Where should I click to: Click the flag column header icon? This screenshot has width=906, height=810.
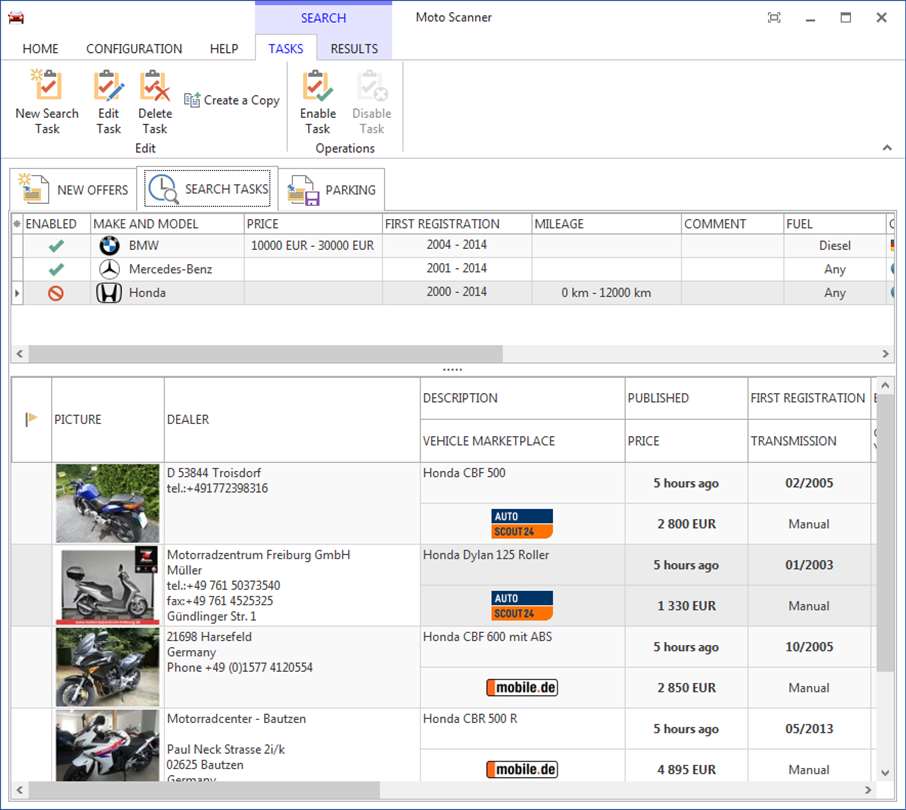coord(31,420)
